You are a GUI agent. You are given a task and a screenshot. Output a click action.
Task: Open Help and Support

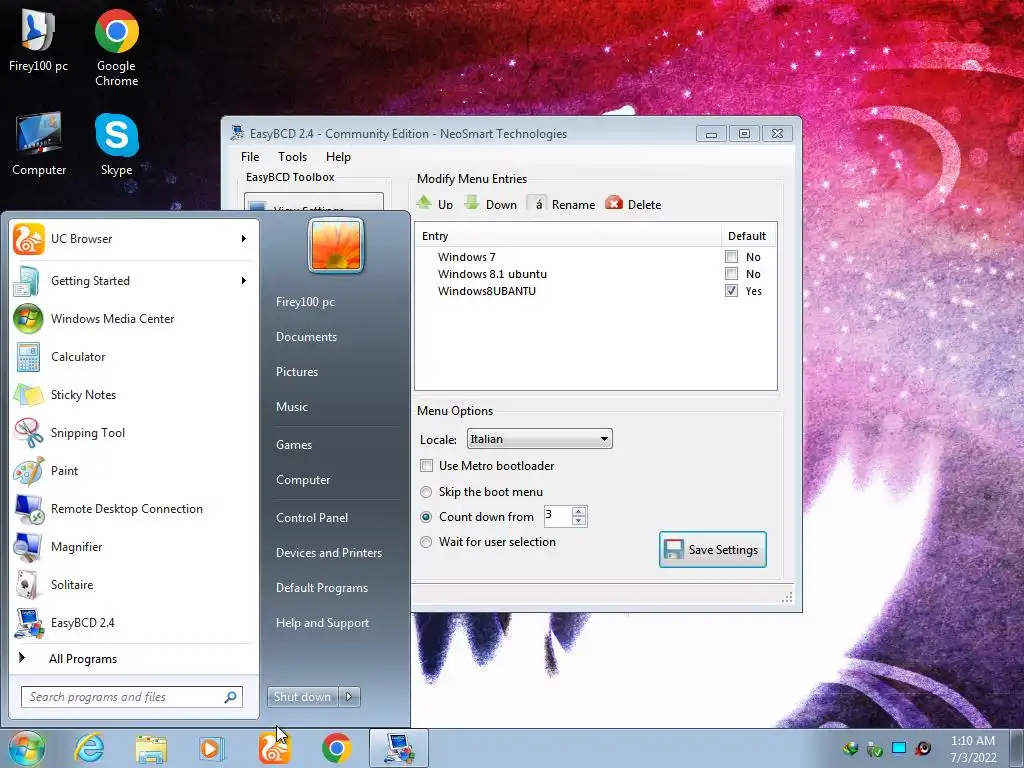(322, 623)
